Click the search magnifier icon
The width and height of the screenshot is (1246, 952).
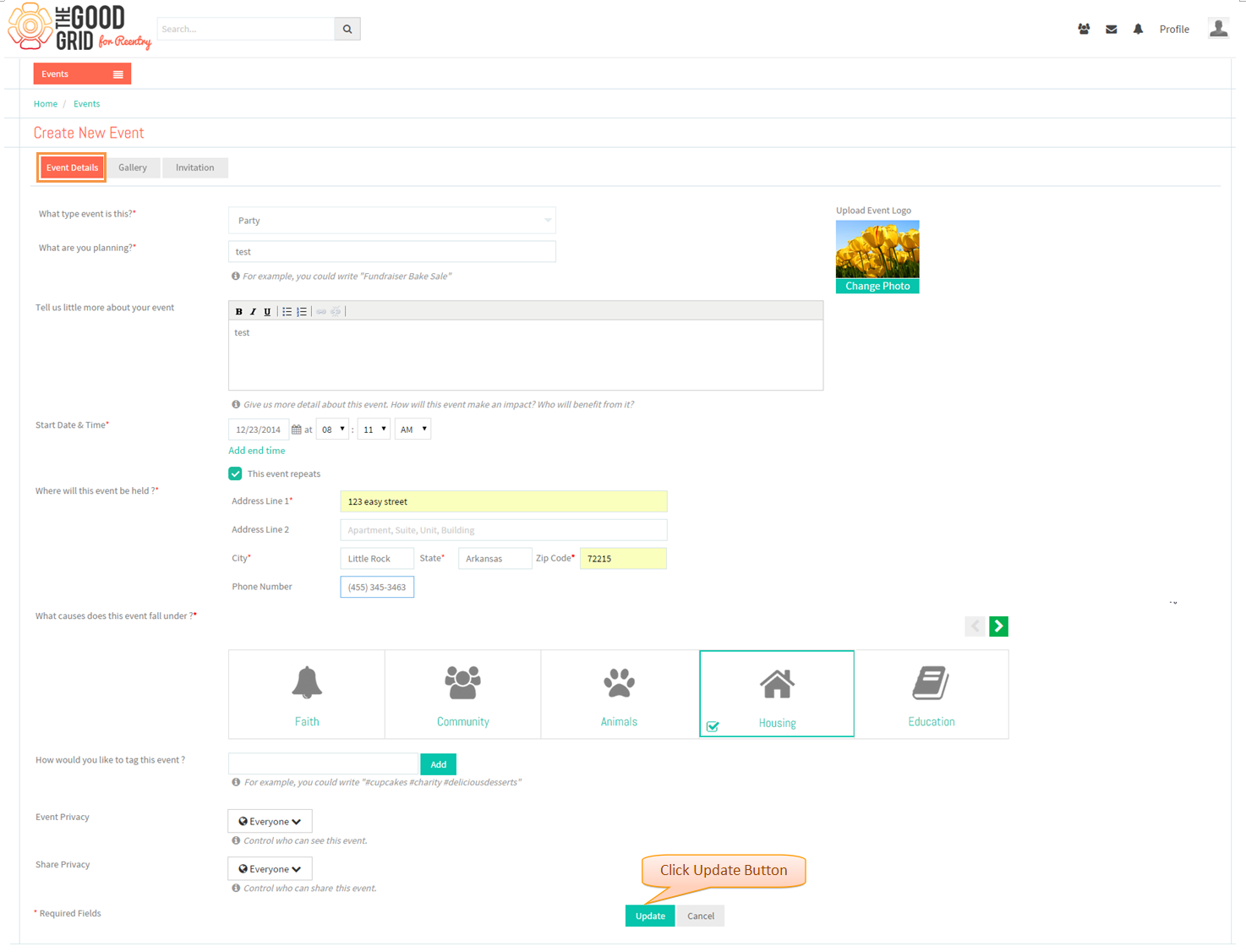[x=347, y=29]
